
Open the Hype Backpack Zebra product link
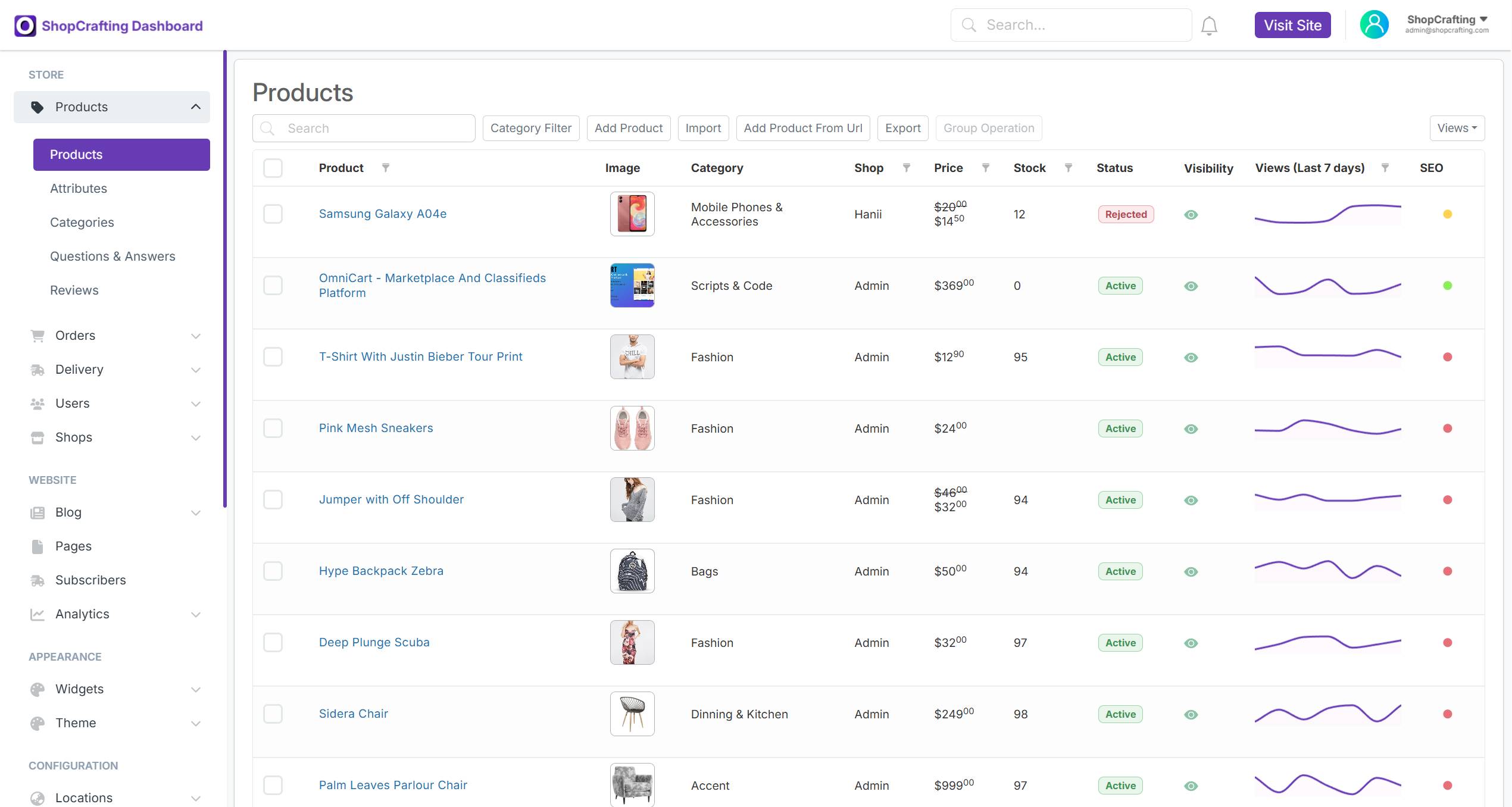click(381, 571)
